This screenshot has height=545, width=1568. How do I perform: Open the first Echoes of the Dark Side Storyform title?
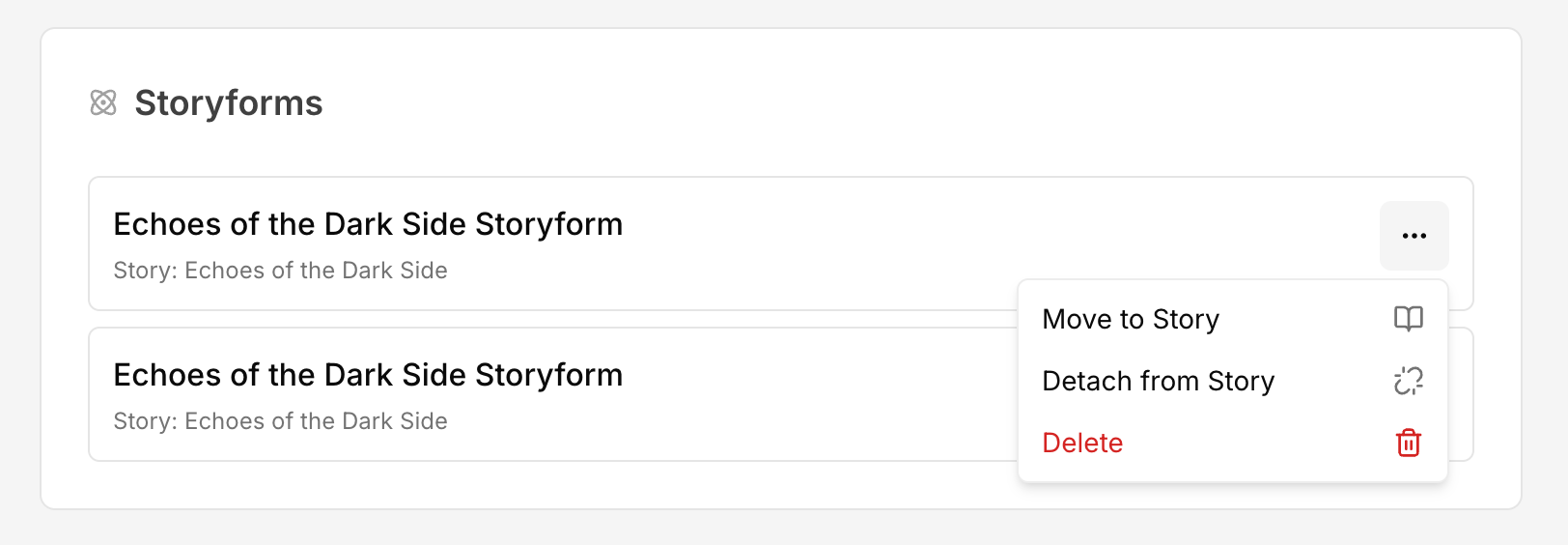pyautogui.click(x=368, y=224)
